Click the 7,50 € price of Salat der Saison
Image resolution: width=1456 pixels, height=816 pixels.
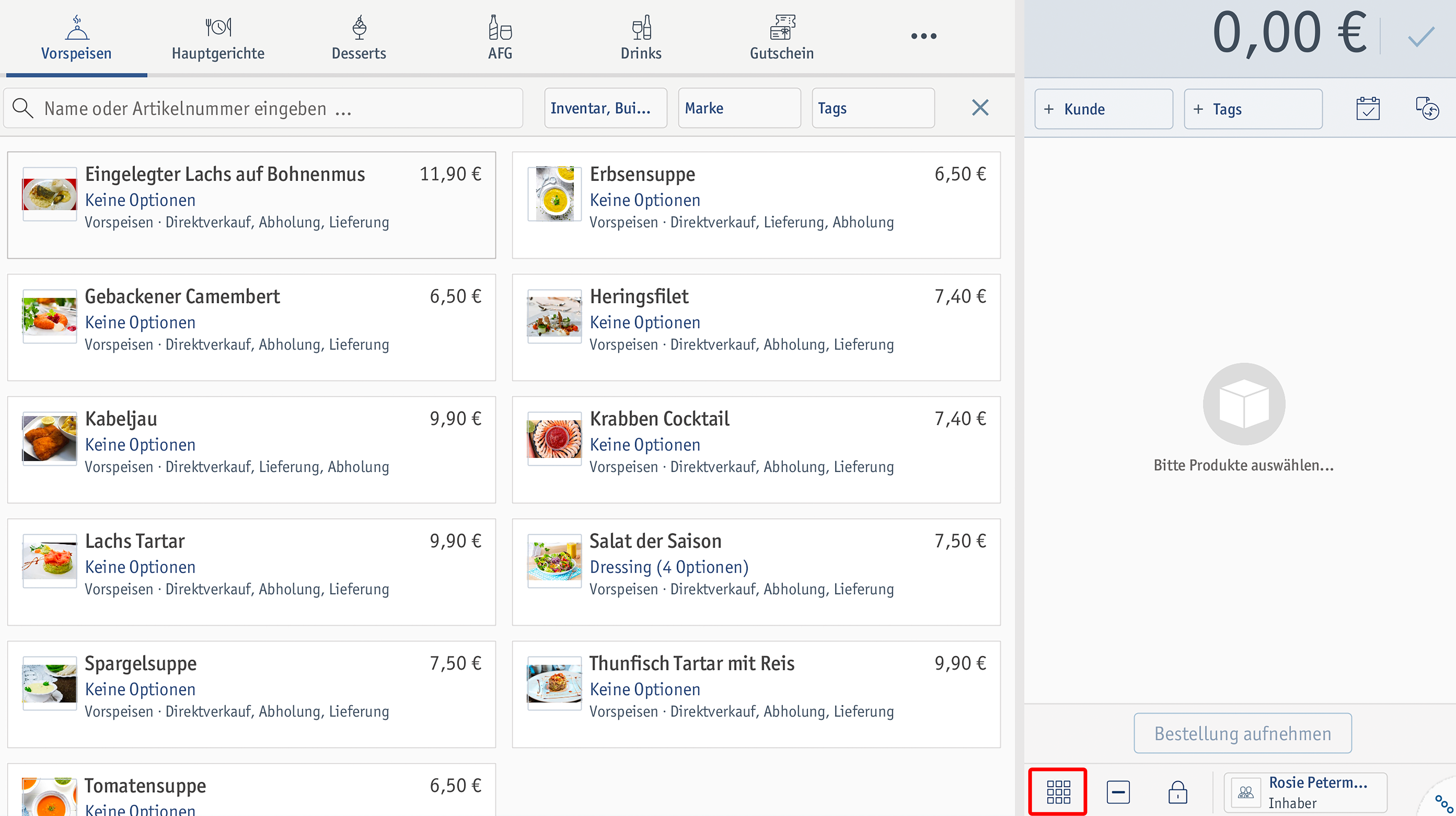[960, 541]
